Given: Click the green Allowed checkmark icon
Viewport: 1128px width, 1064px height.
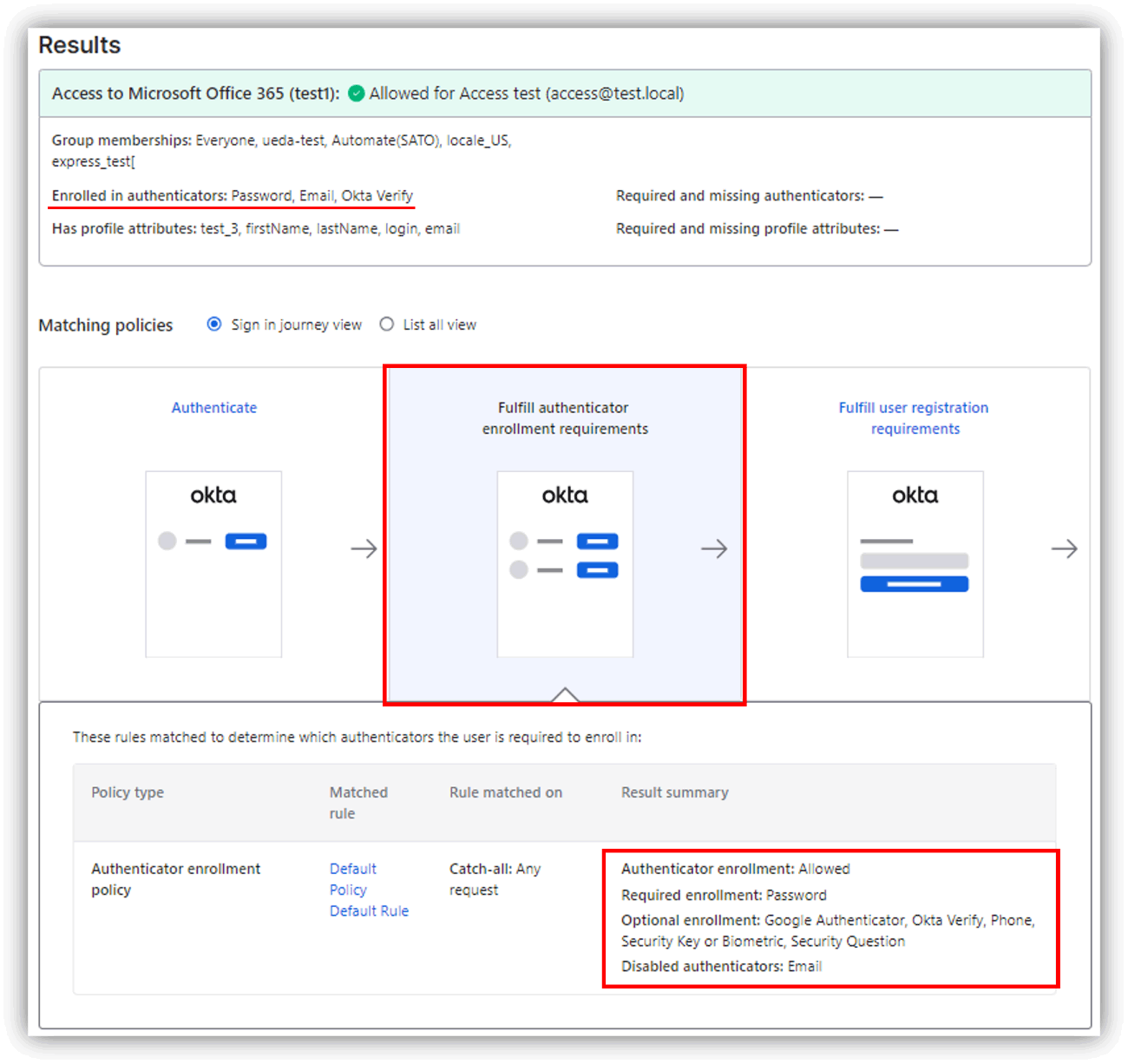Looking at the screenshot, I should pyautogui.click(x=356, y=94).
